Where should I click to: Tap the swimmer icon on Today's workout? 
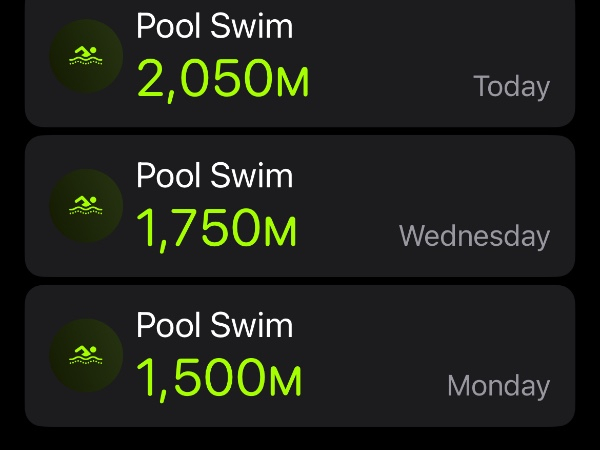(x=86, y=56)
